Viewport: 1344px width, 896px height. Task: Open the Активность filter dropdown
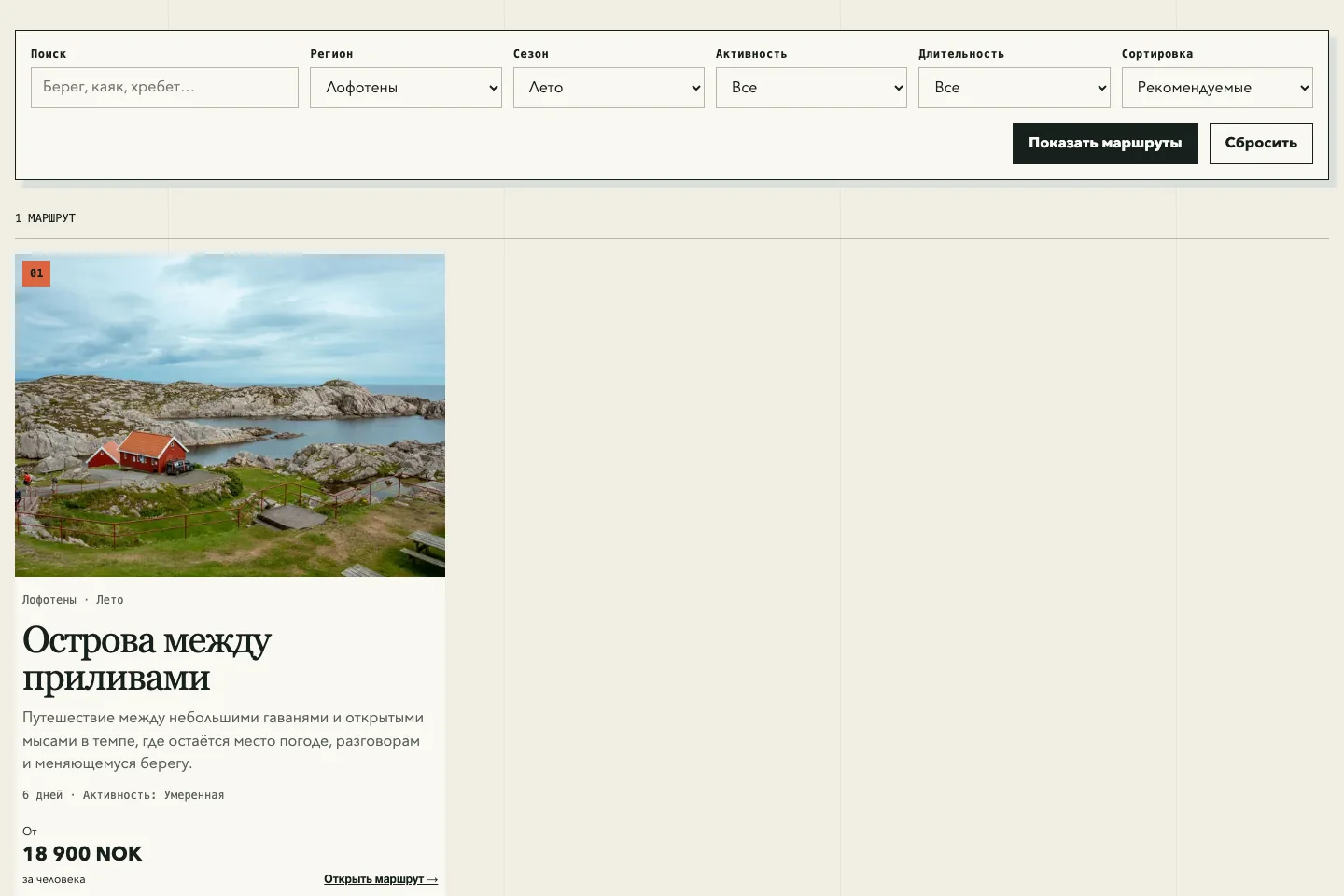point(811,88)
